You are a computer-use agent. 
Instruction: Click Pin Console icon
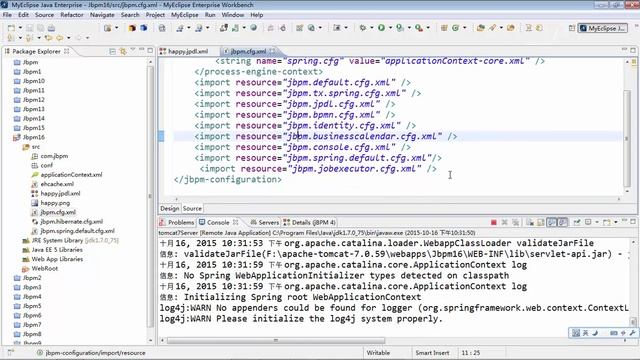pyautogui.click(x=577, y=222)
